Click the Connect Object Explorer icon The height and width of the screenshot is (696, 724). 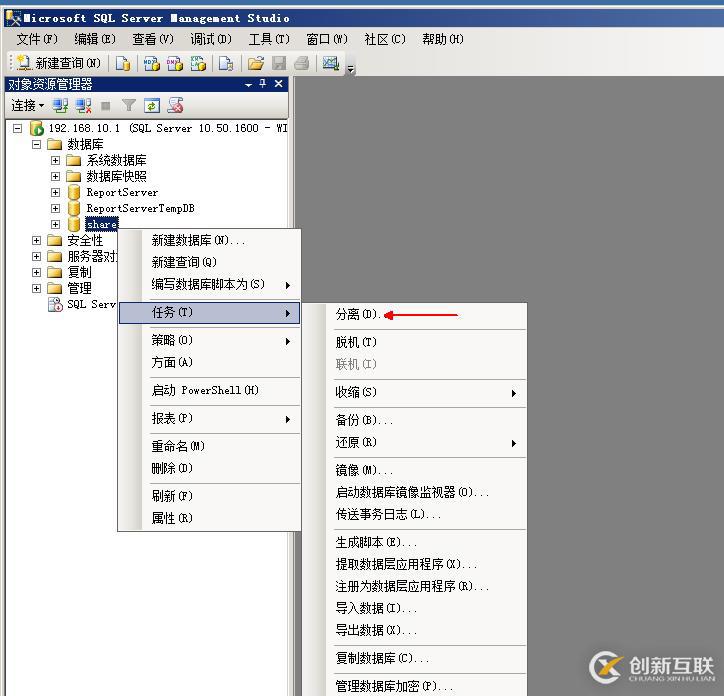tap(60, 106)
